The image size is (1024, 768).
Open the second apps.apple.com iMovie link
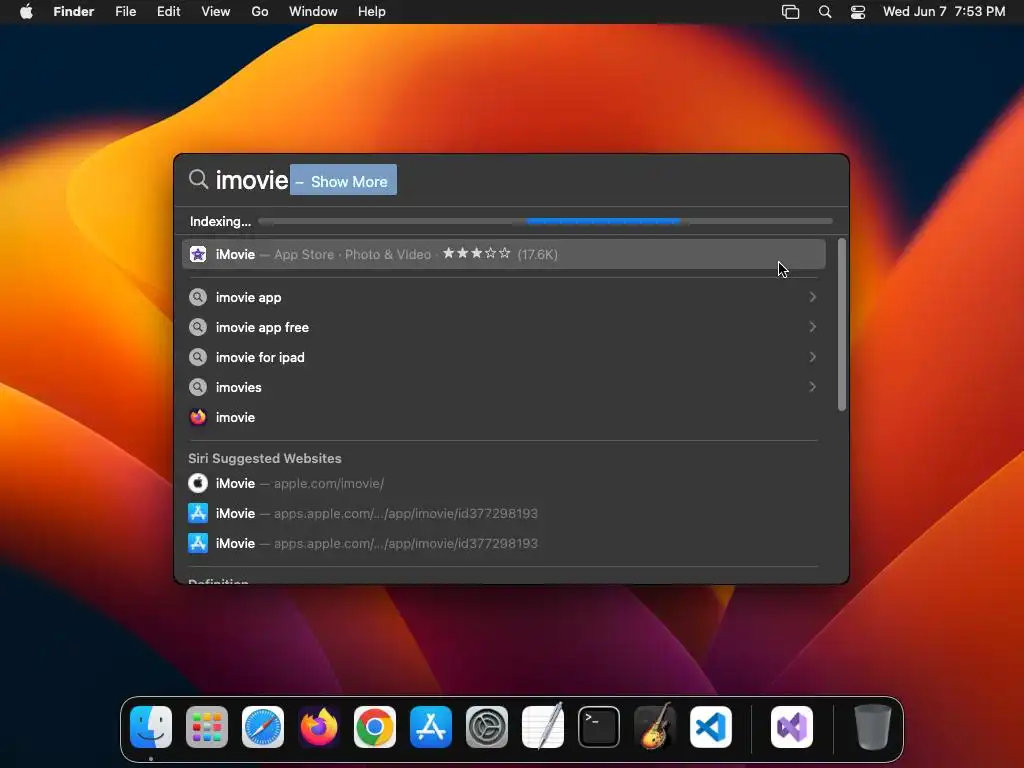tap(504, 543)
